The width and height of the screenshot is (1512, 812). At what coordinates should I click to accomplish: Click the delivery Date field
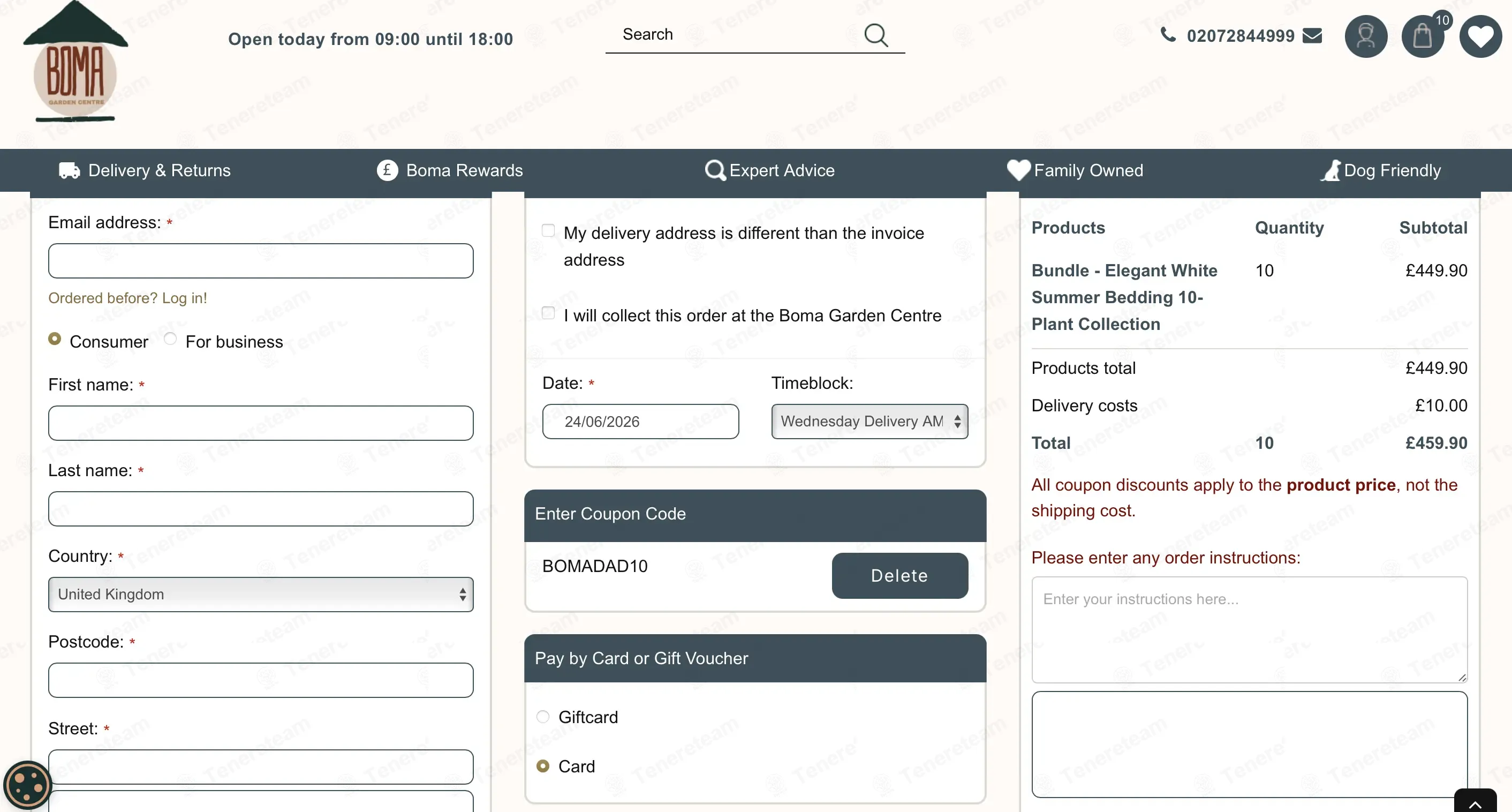tap(640, 422)
